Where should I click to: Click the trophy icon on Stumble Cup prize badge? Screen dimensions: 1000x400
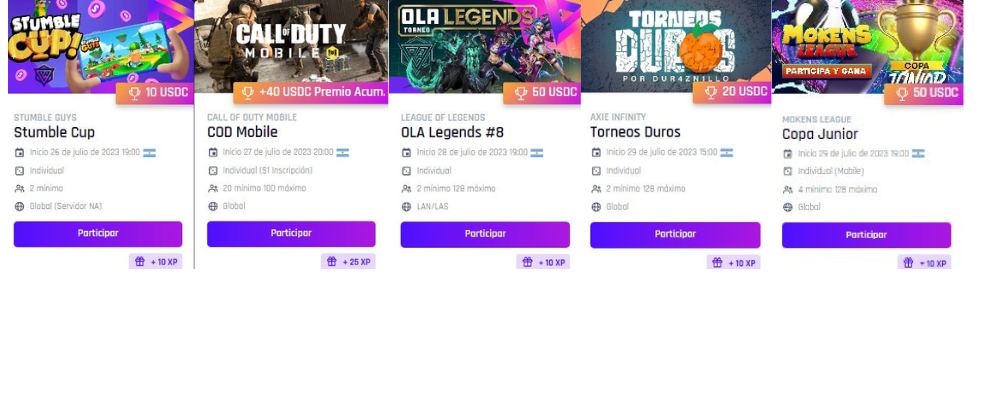click(x=135, y=93)
